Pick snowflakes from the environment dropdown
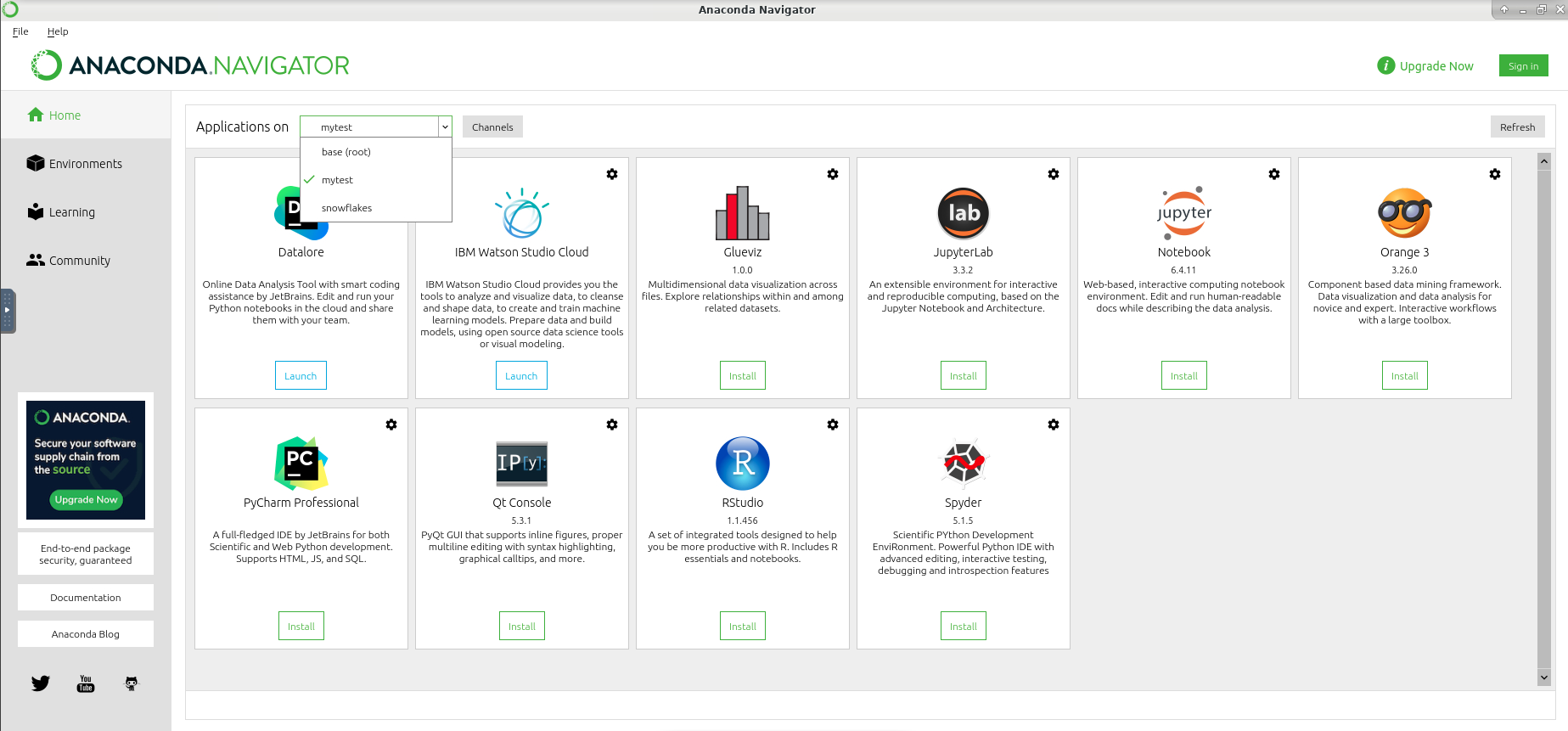The image size is (1568, 731). pos(376,208)
